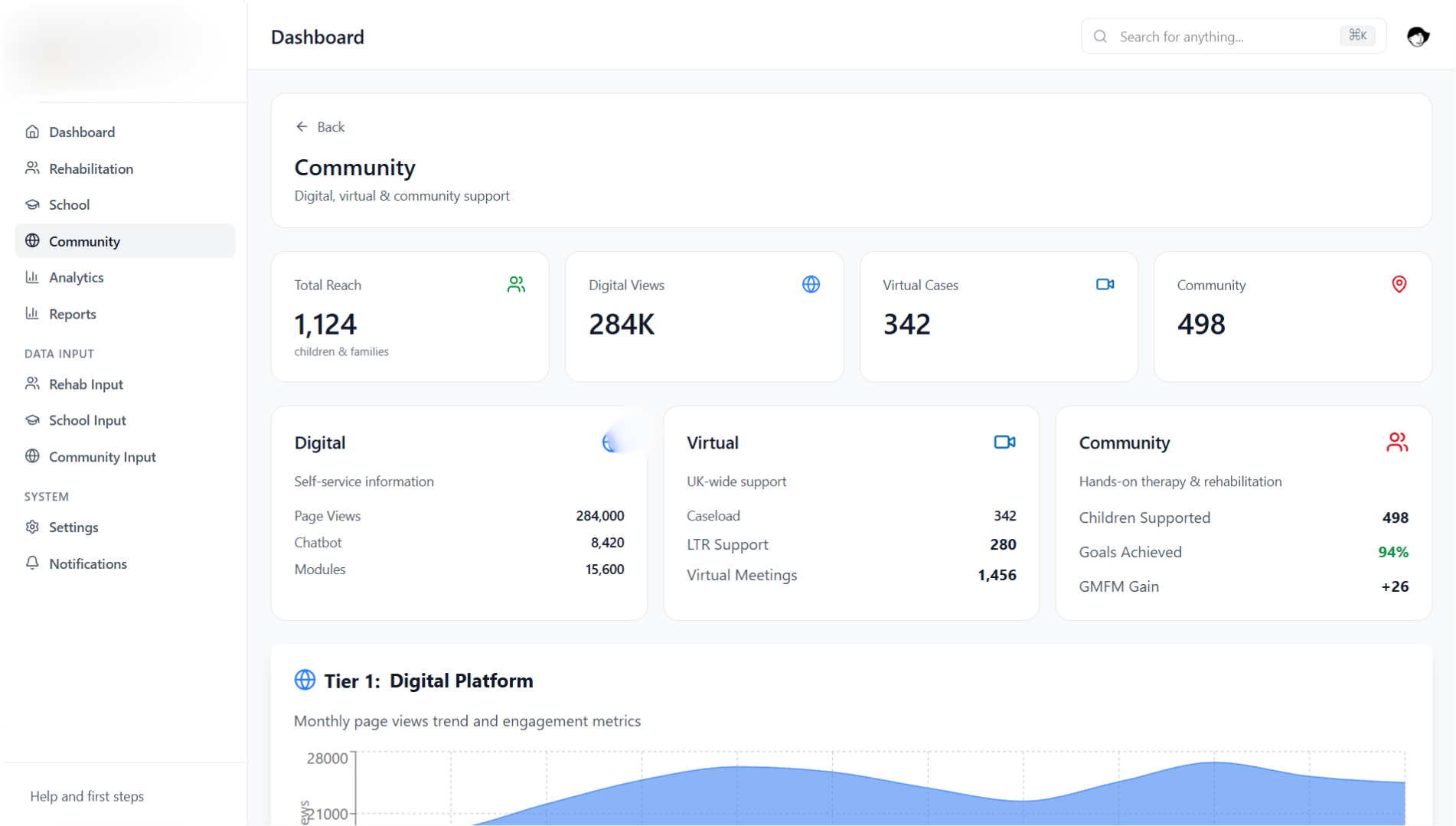Open Community Input data entry
Image resolution: width=1456 pixels, height=826 pixels.
click(102, 457)
